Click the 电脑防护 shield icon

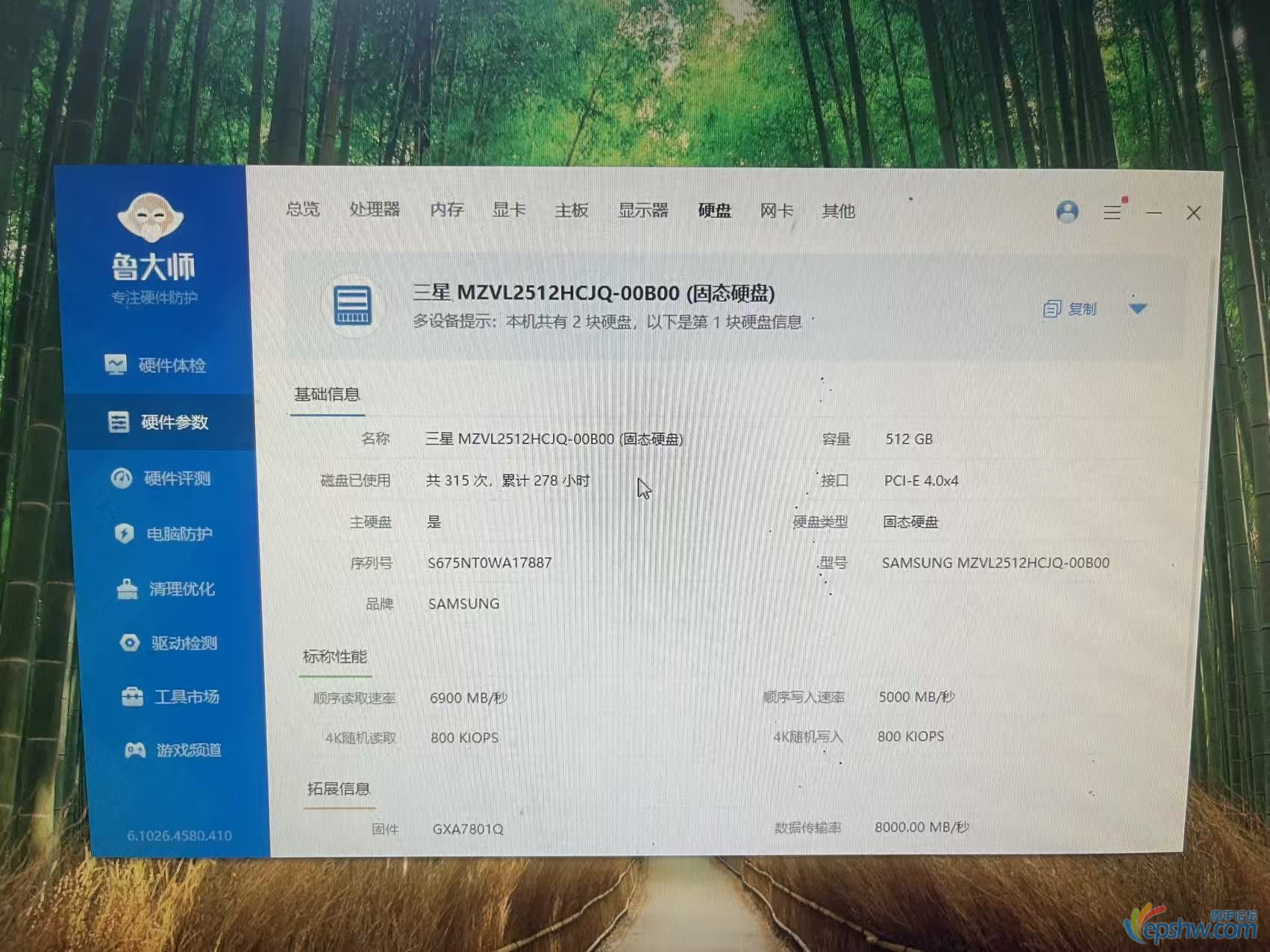[124, 533]
